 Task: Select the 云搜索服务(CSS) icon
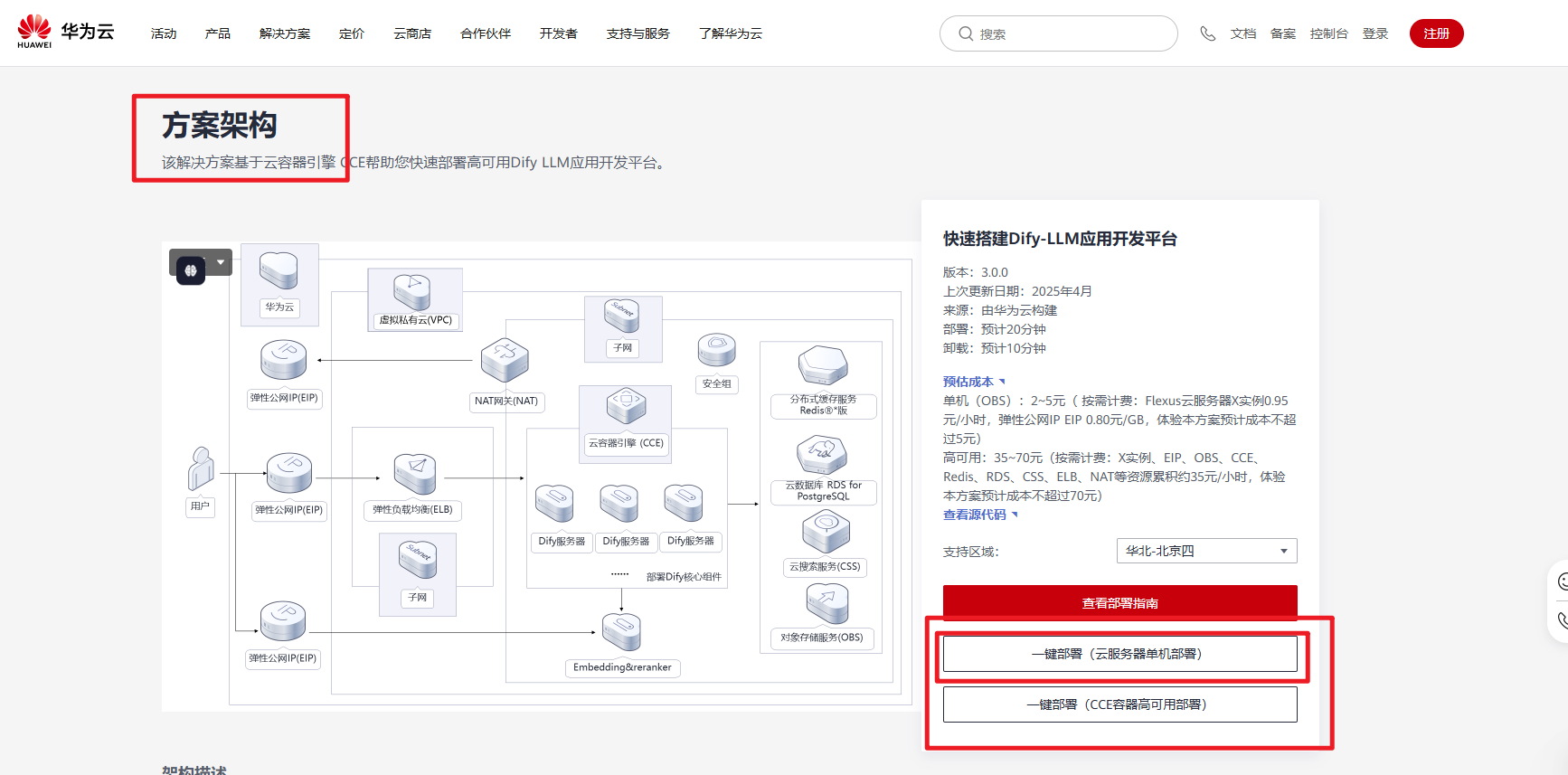point(826,532)
